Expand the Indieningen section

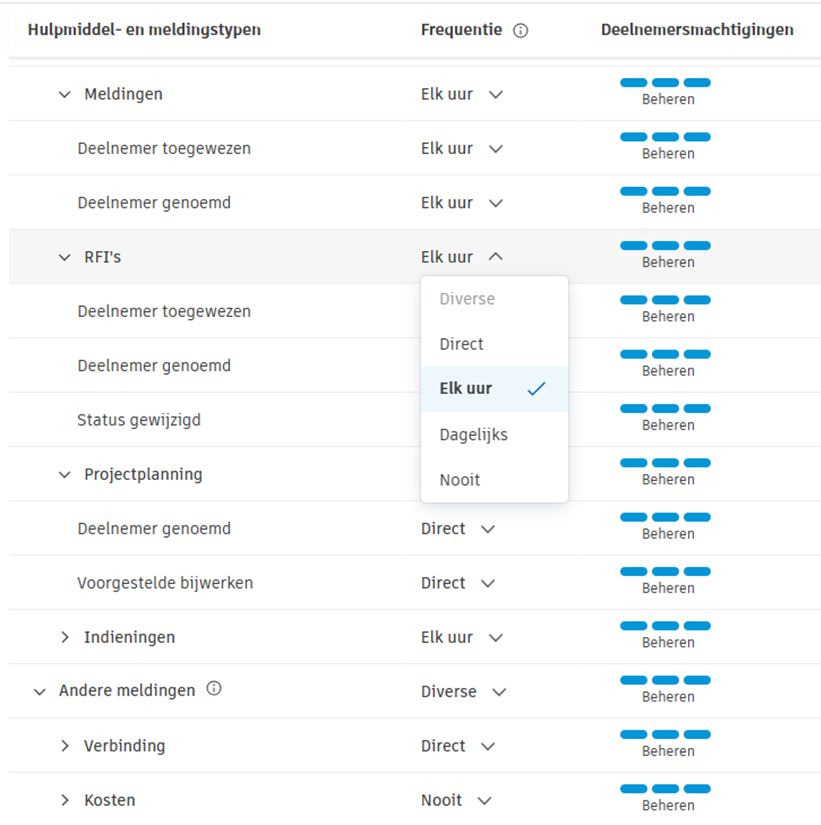[64, 637]
